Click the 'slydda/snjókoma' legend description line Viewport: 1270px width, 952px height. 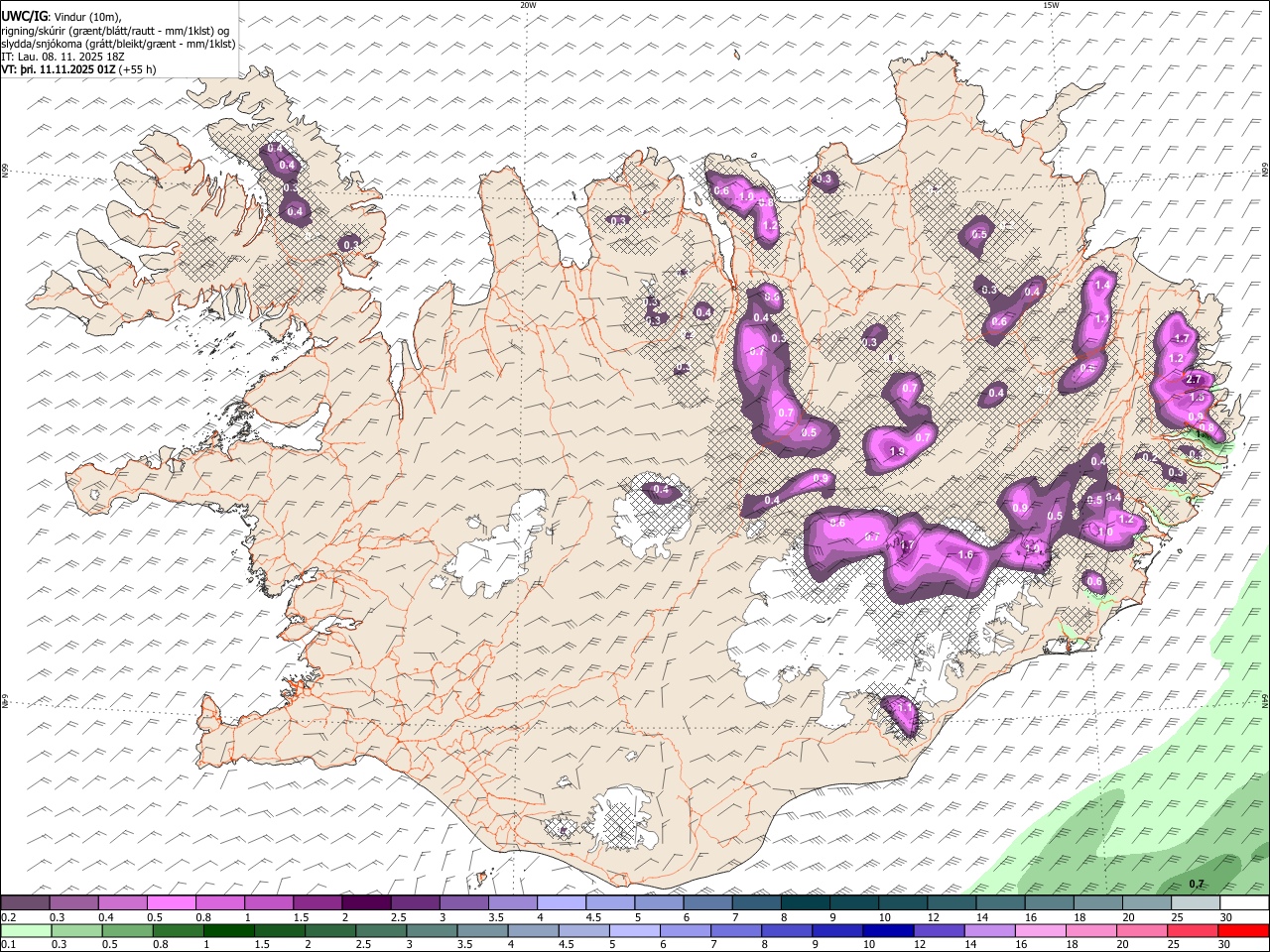tap(118, 44)
